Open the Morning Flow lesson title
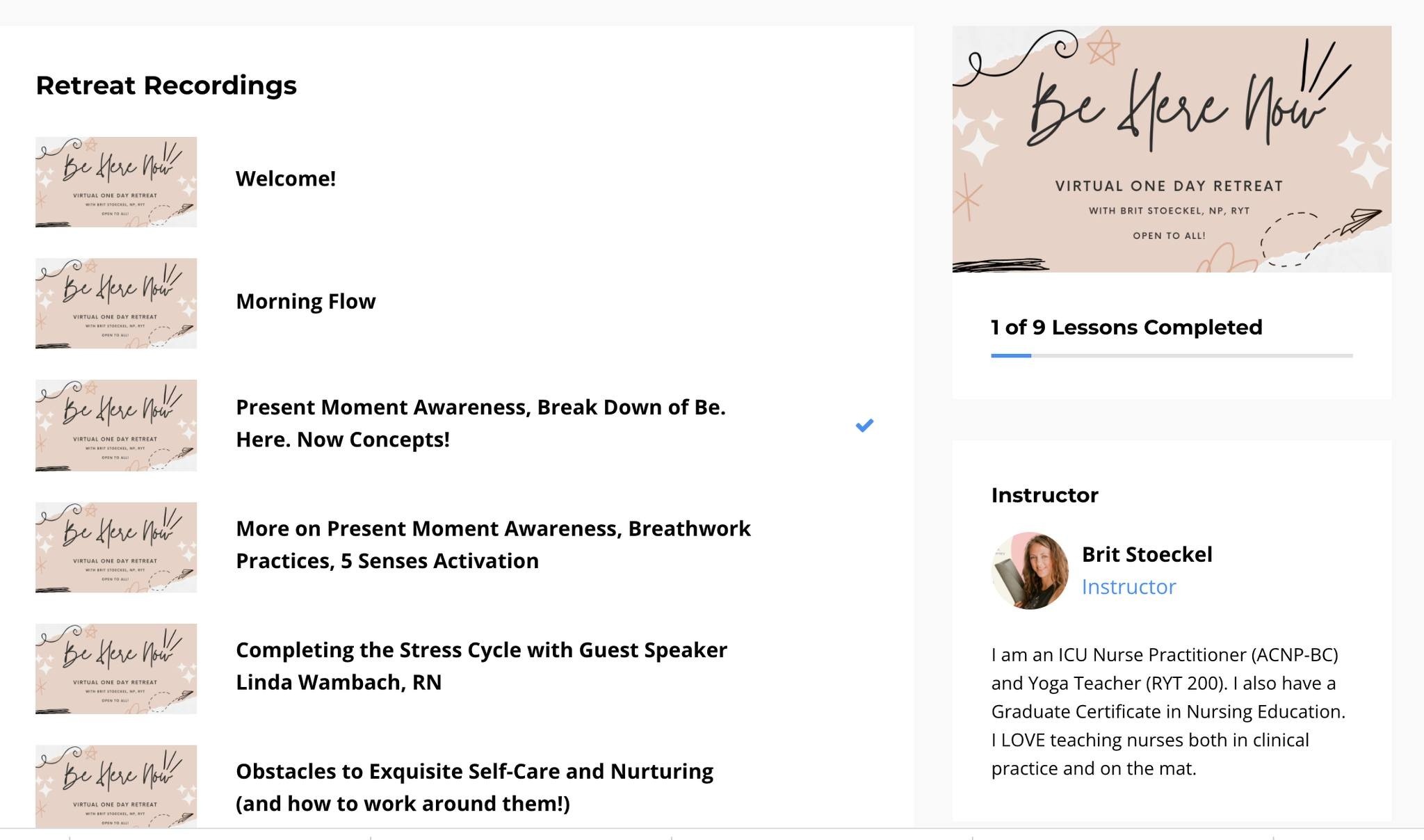Screen dimensions: 1424x840 pos(306,301)
